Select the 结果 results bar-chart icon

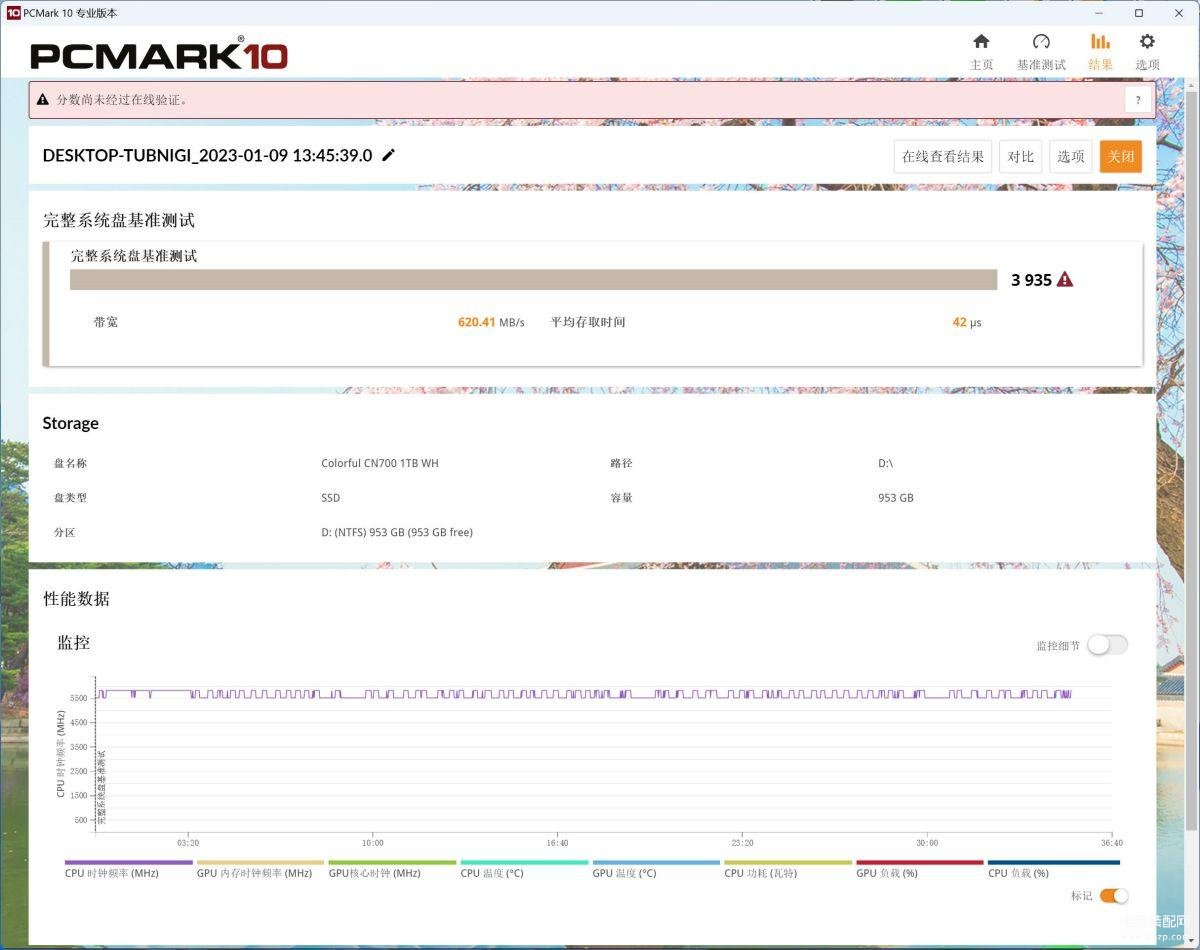pos(1100,41)
